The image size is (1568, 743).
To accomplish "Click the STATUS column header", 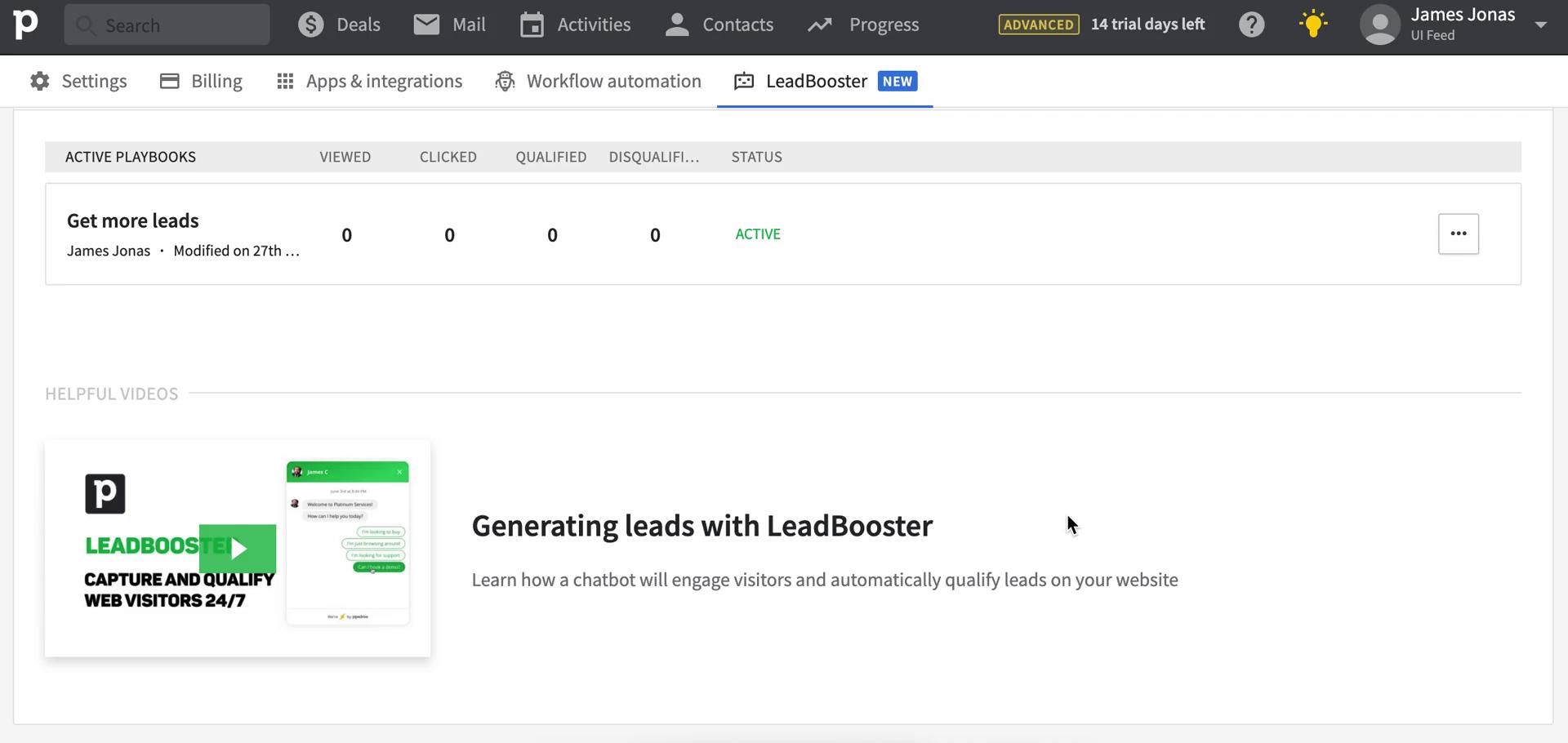I will tap(757, 157).
